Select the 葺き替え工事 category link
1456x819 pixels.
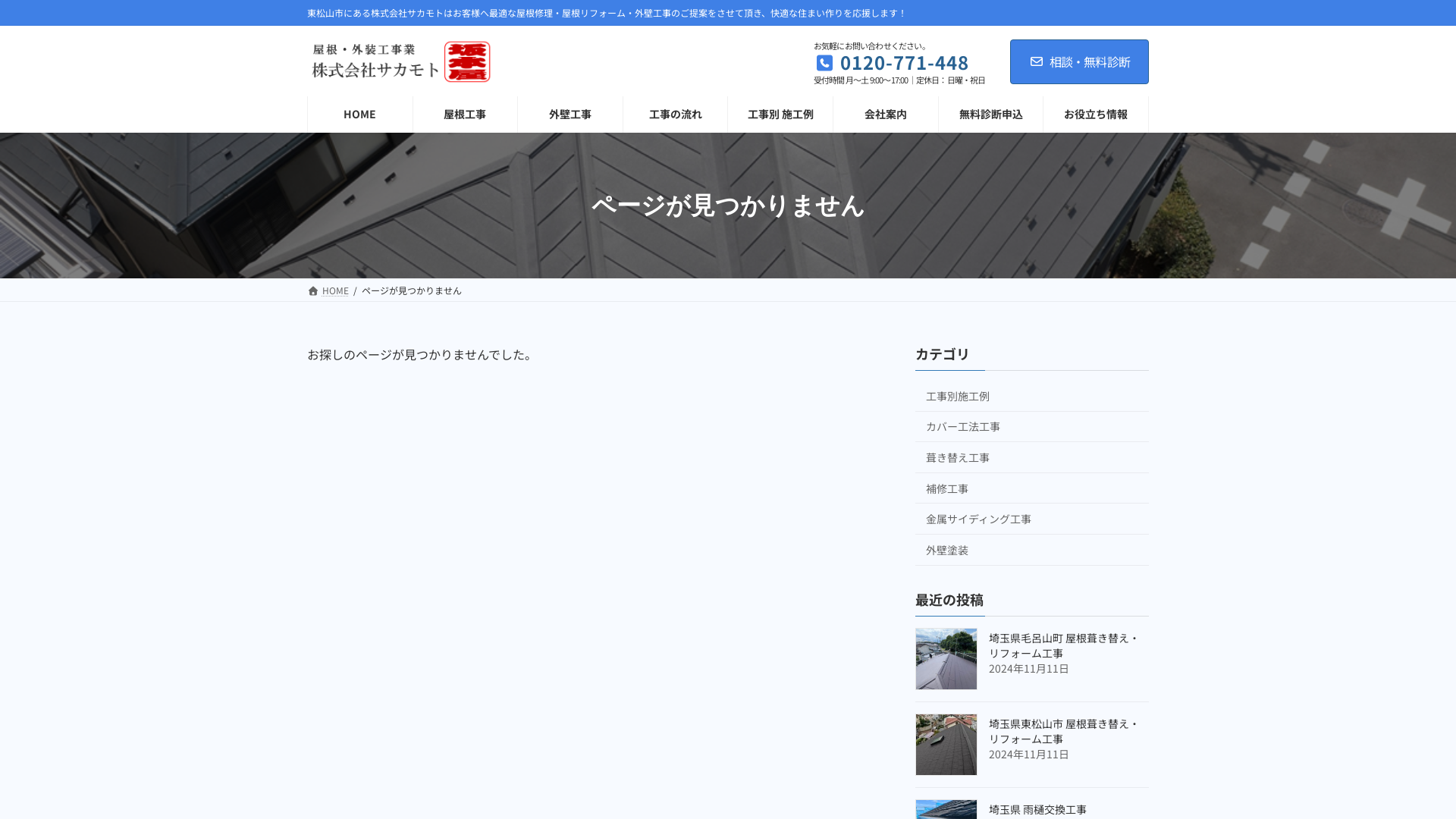(x=957, y=457)
